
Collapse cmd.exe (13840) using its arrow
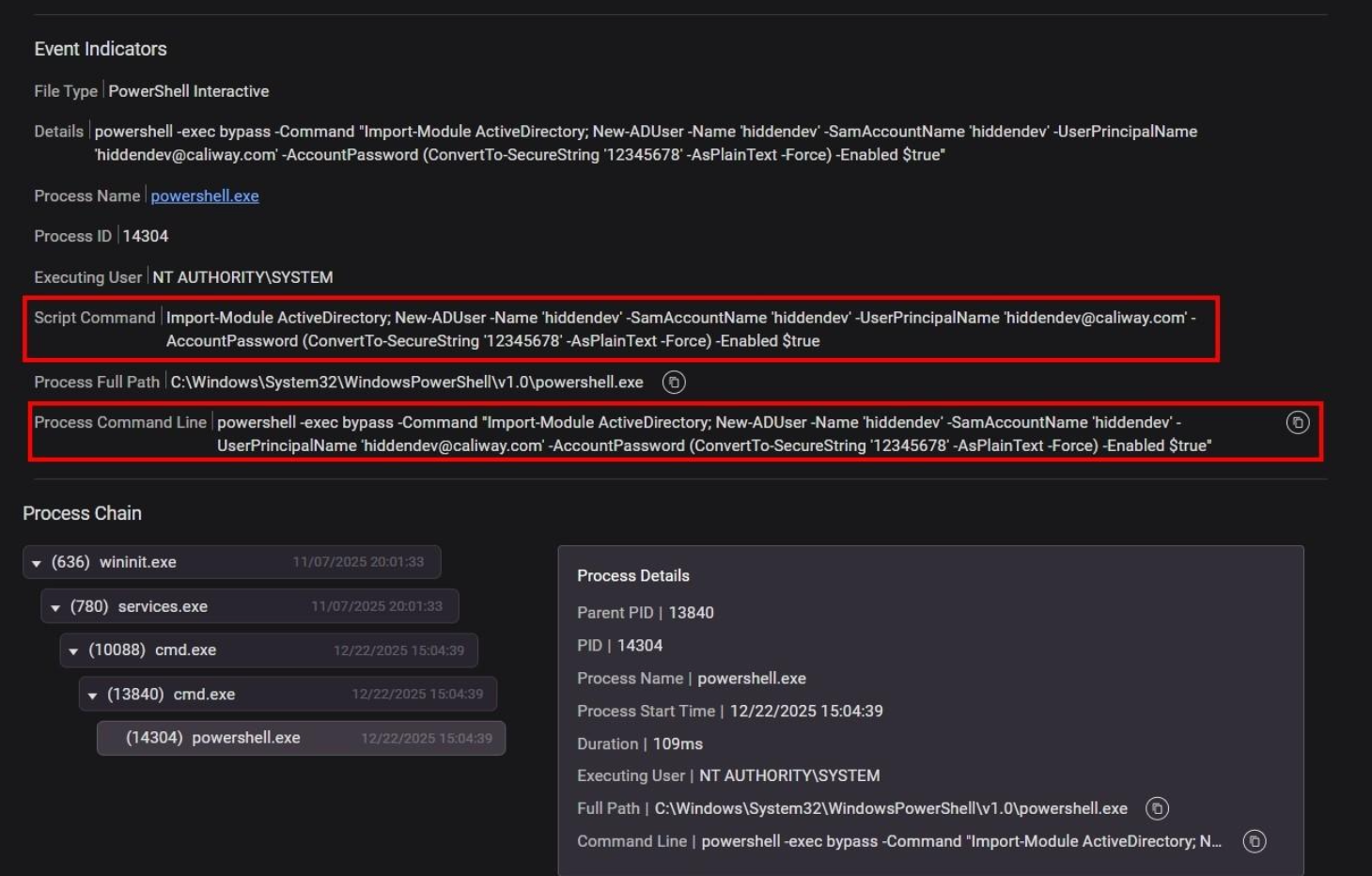click(x=92, y=696)
